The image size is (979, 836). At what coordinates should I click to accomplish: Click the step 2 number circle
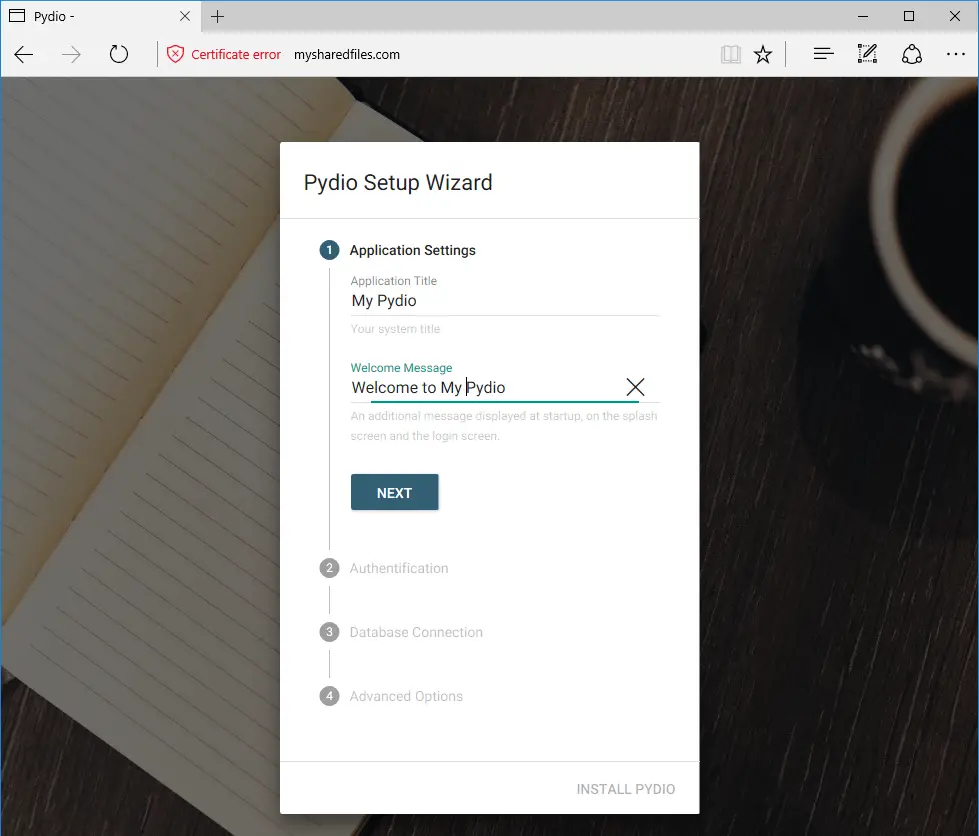pyautogui.click(x=329, y=568)
